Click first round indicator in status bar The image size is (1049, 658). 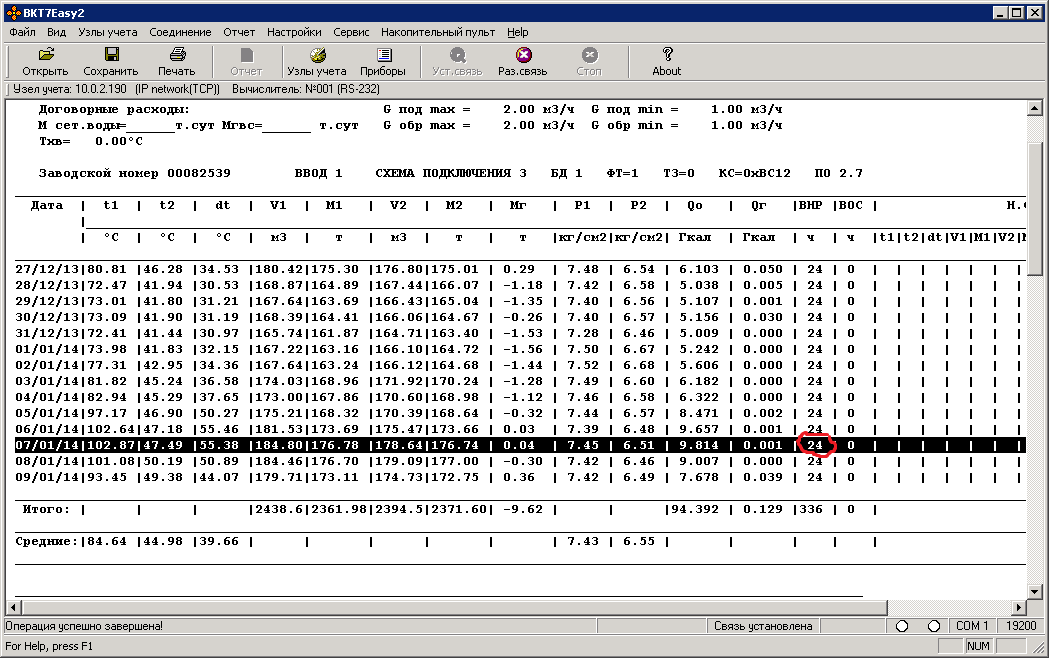coord(902,626)
